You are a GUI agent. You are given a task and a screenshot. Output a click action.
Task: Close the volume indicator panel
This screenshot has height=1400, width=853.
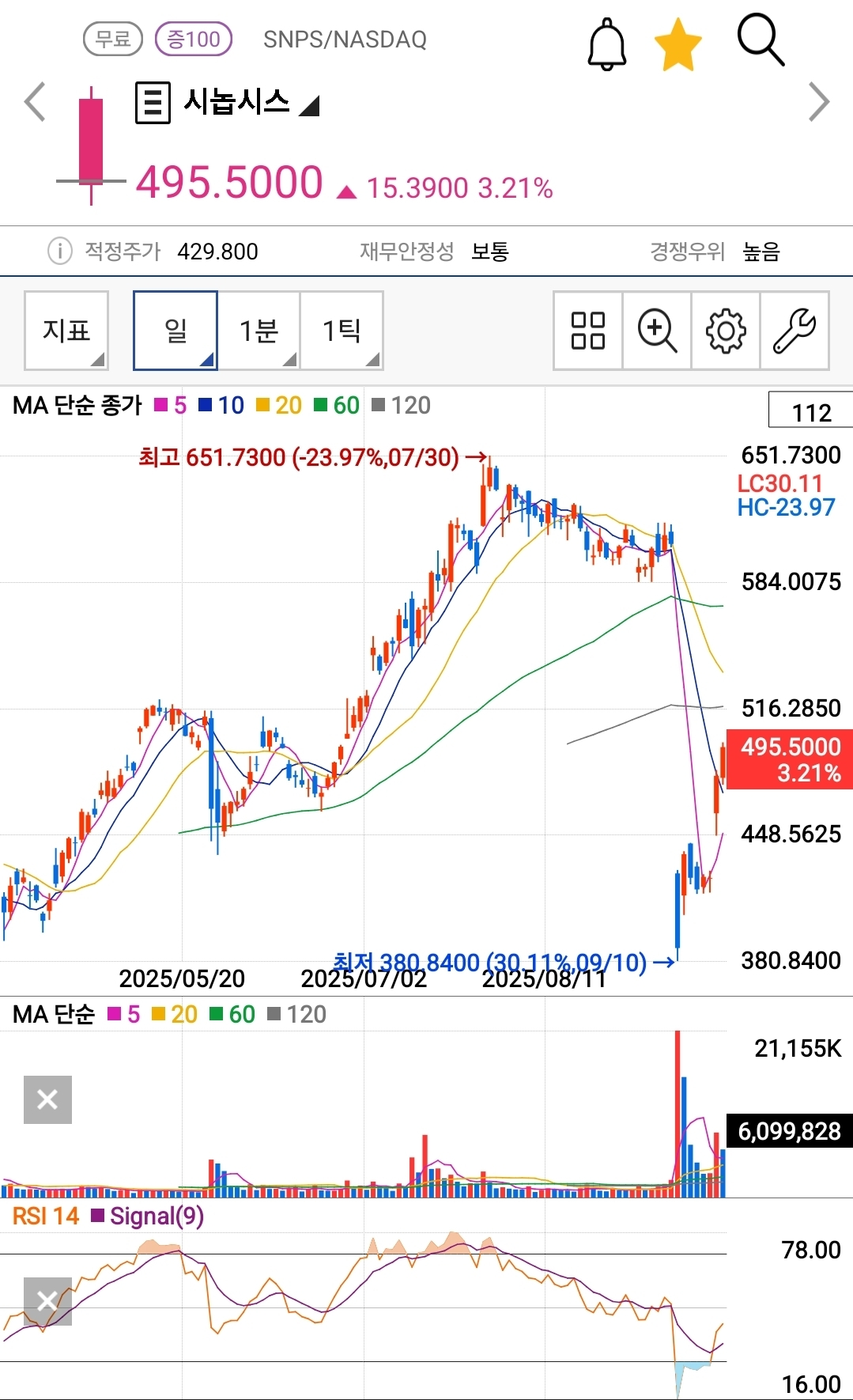click(x=47, y=1099)
